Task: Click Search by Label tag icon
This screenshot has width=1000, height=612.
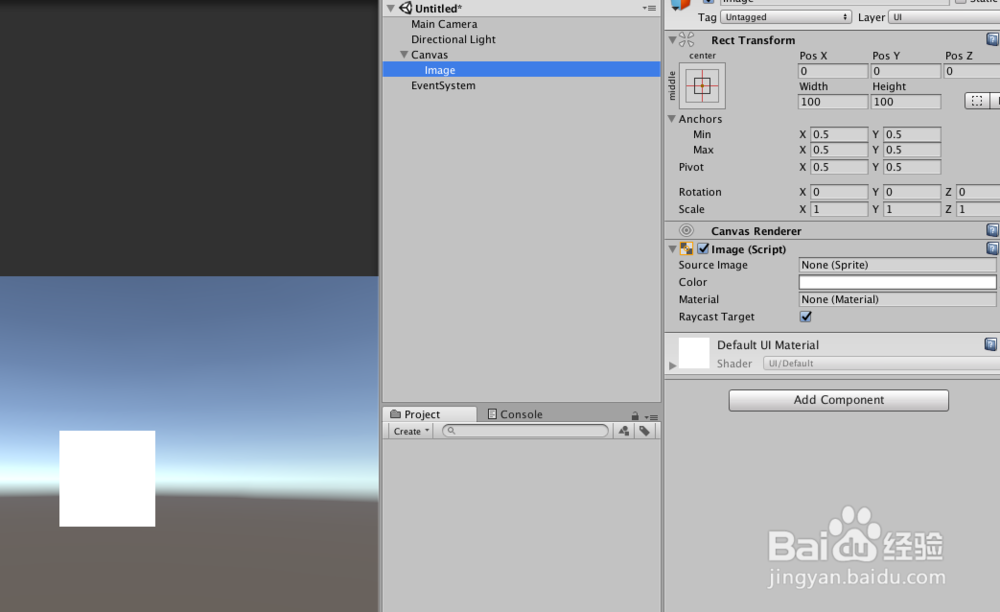Action: tap(645, 432)
